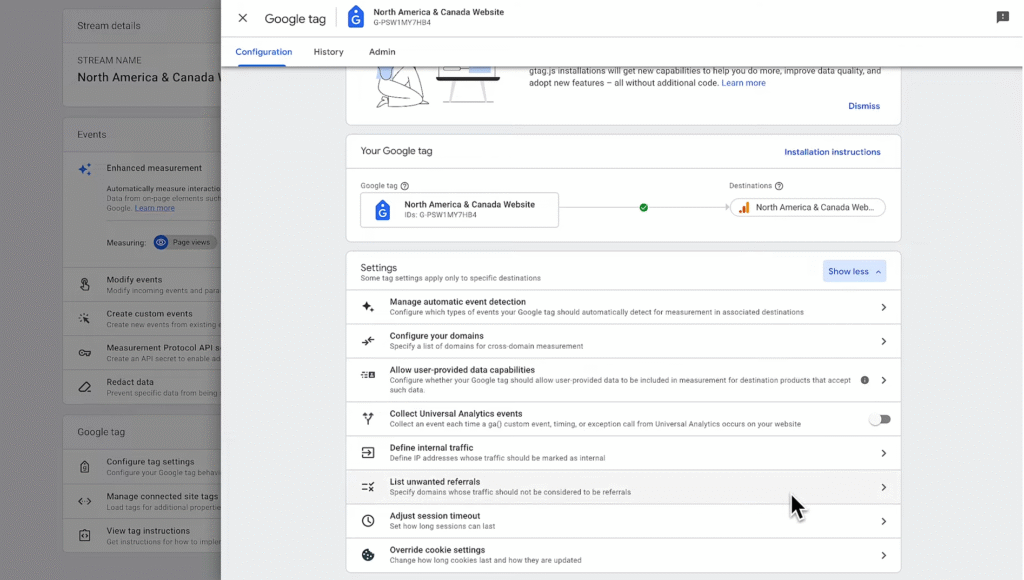Screen dimensions: 1024x580
Task: Click the View tag instructions icon
Action: click(85, 536)
